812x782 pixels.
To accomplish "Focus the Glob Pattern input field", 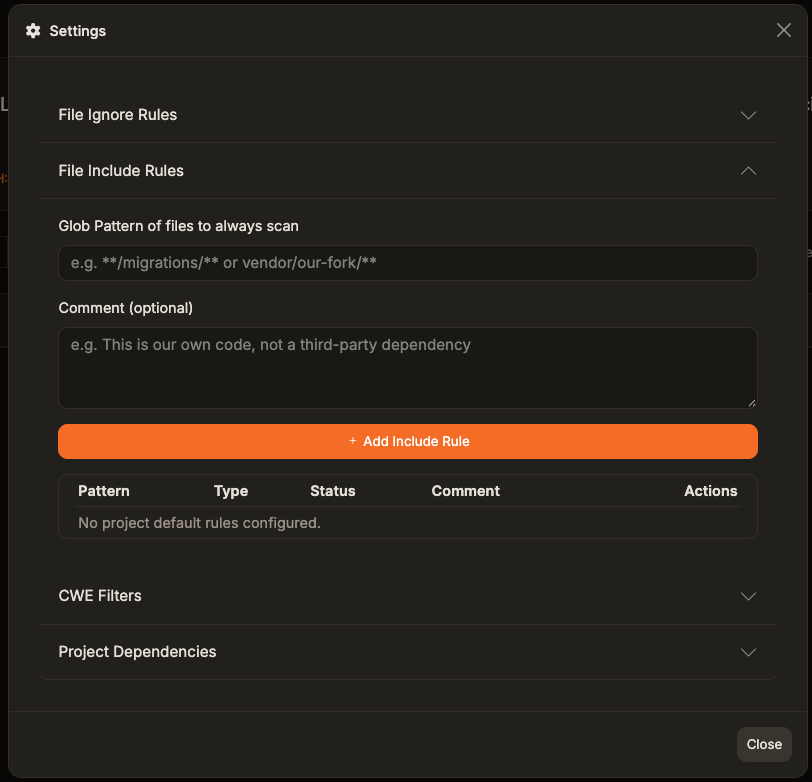I will pos(408,263).
